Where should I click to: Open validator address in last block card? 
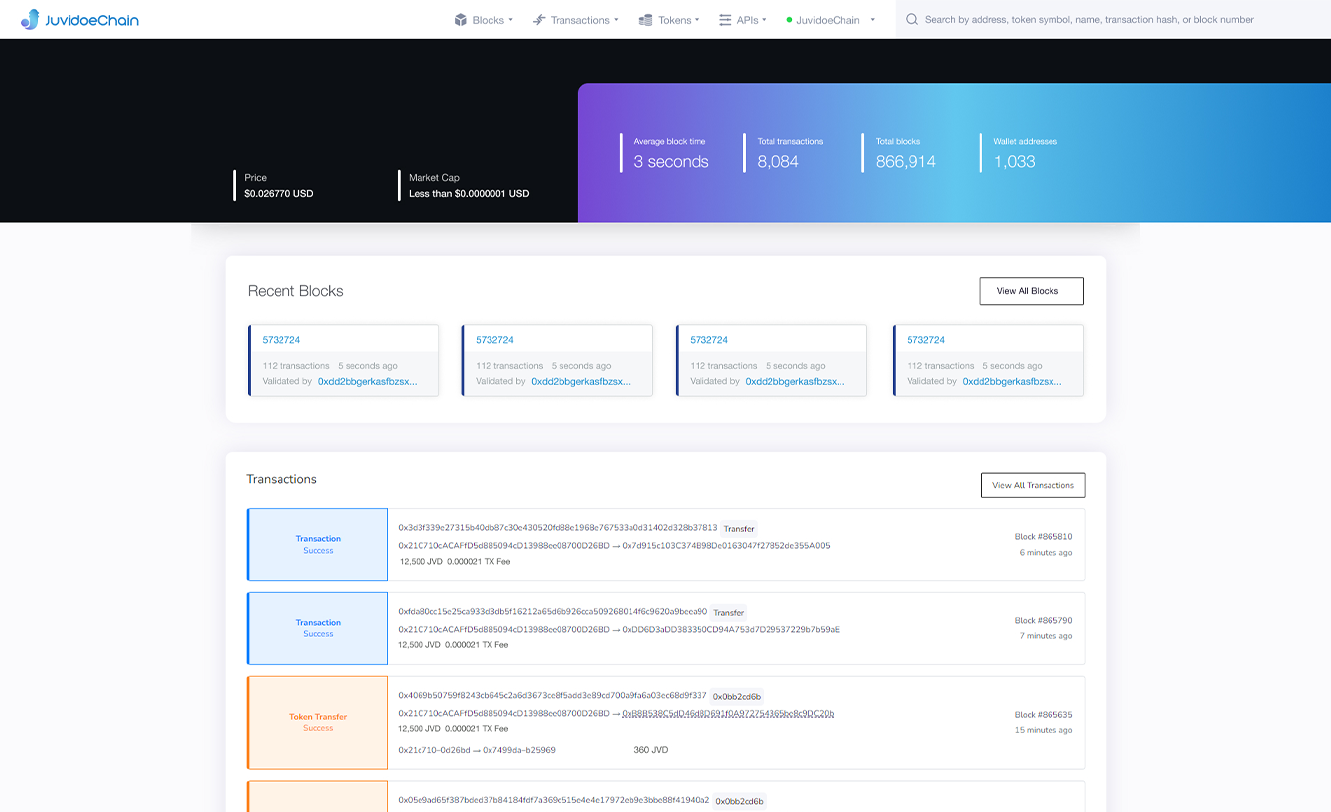click(x=1011, y=381)
